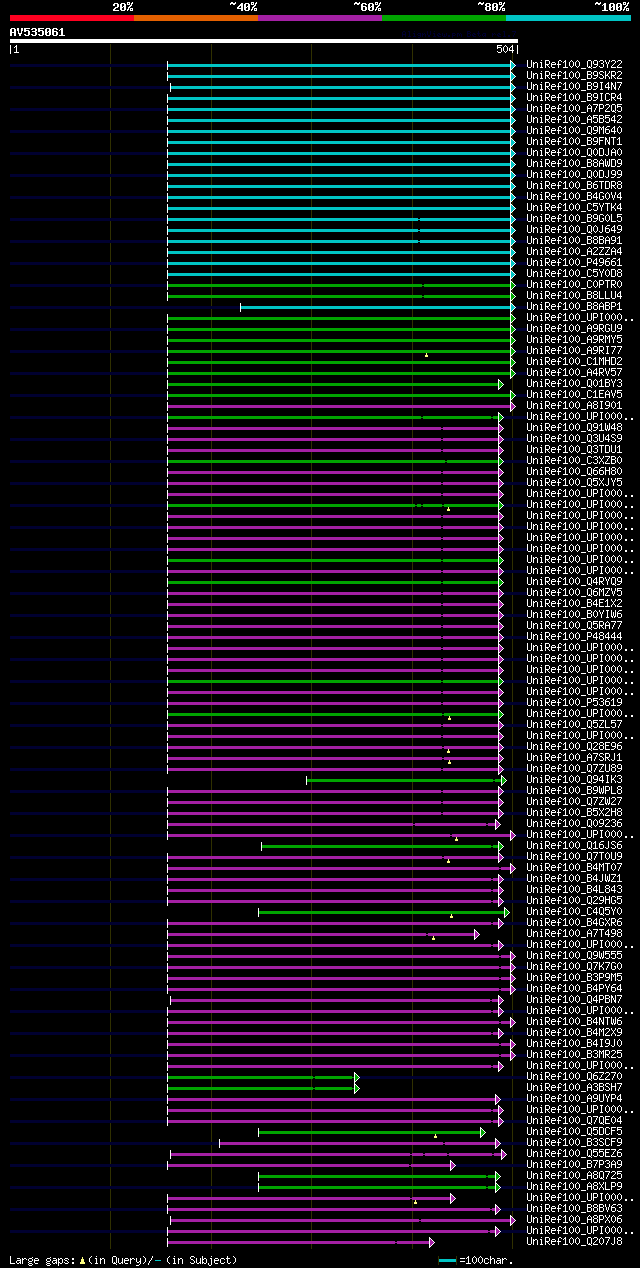Image resolution: width=640 pixels, height=1268 pixels.
Task: Open the UniRef100_Q0DJA0 entry
Action: click(x=574, y=152)
